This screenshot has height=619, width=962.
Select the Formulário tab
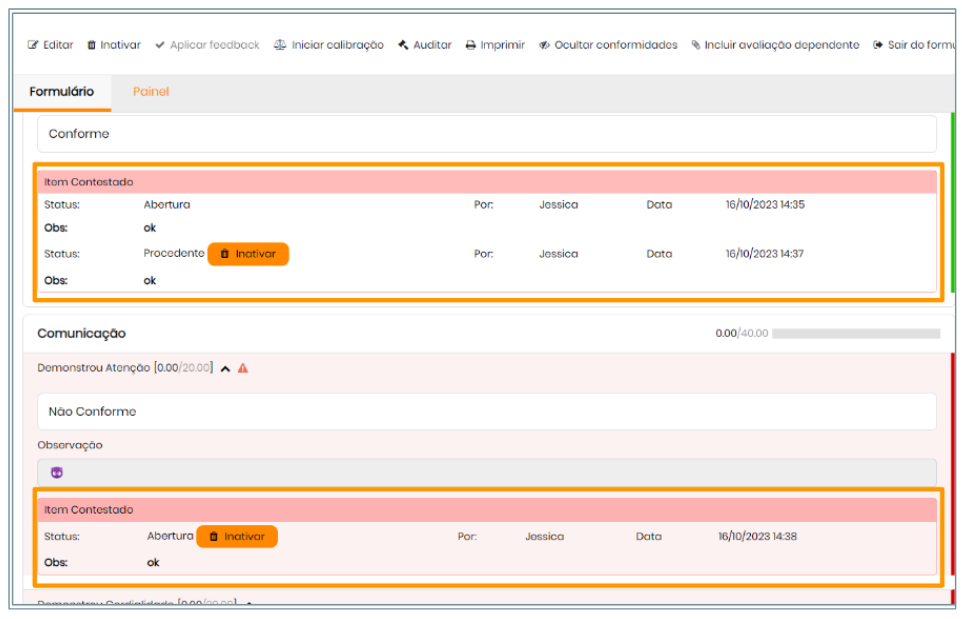click(x=62, y=92)
